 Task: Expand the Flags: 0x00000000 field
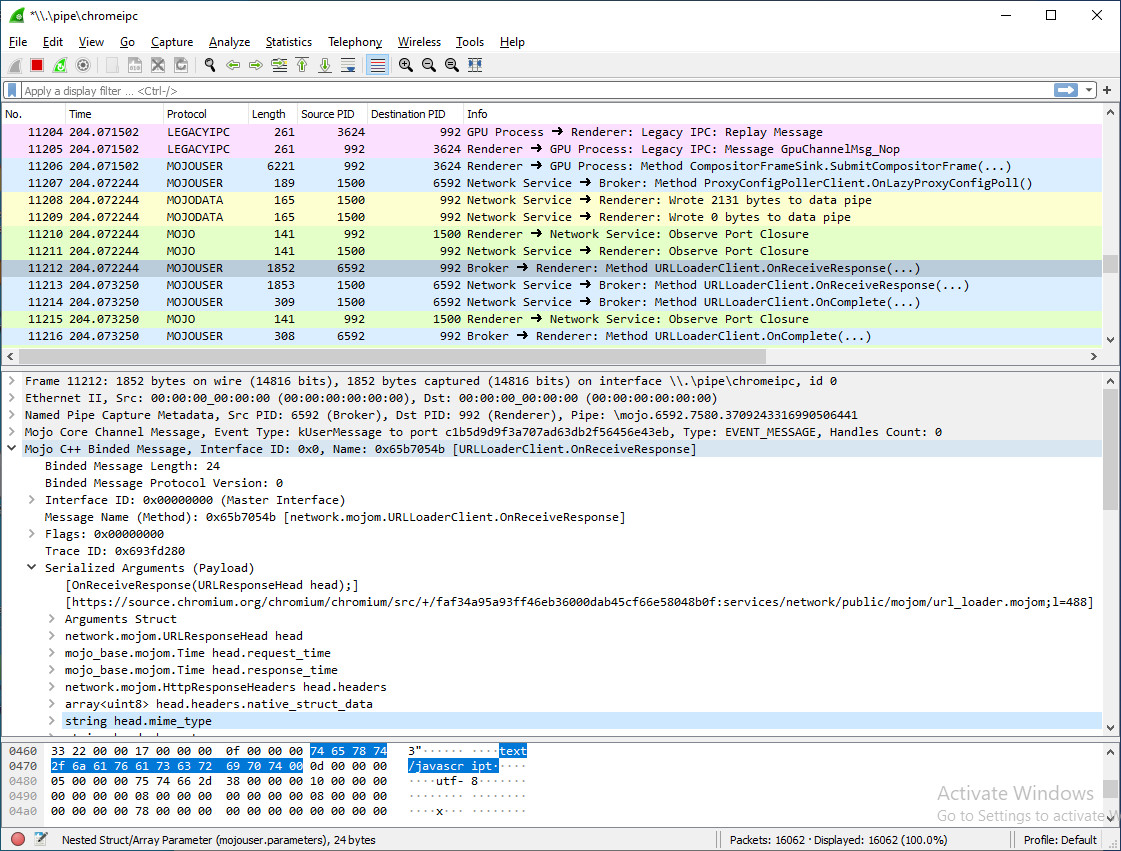(31, 534)
